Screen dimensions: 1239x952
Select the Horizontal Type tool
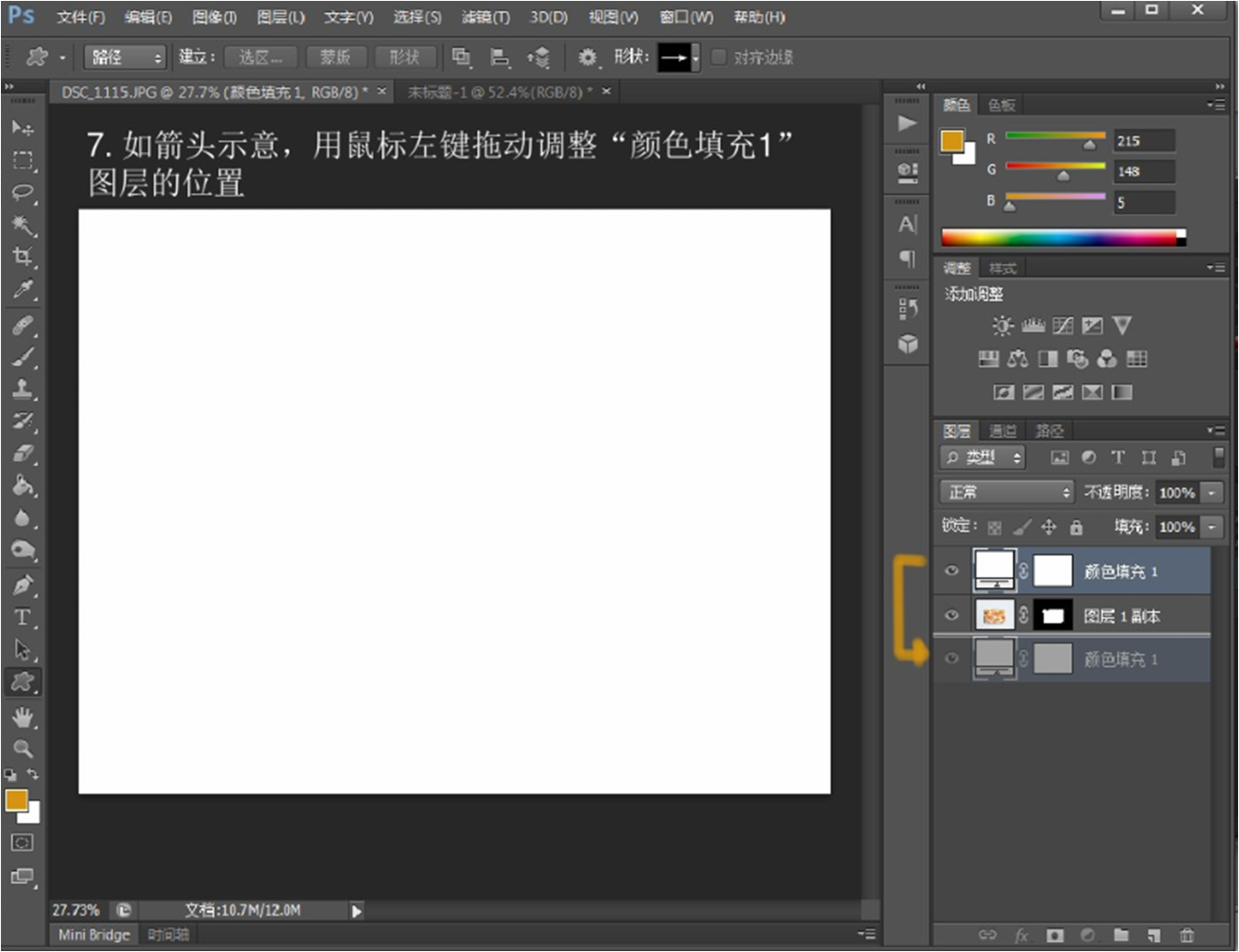click(x=23, y=617)
